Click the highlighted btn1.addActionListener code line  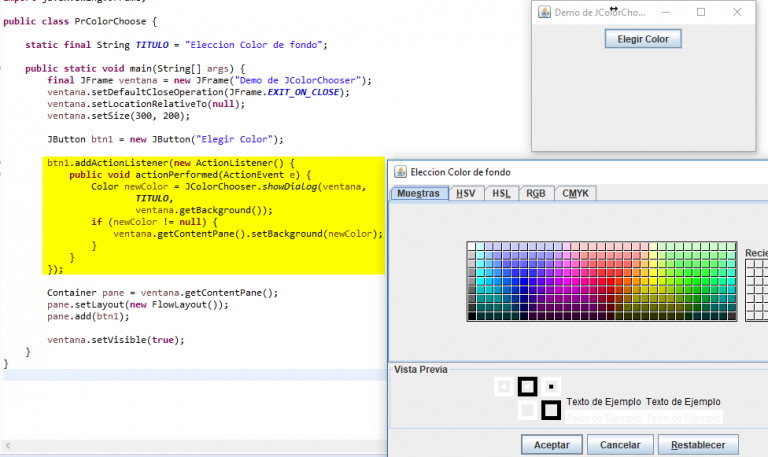tap(171, 161)
